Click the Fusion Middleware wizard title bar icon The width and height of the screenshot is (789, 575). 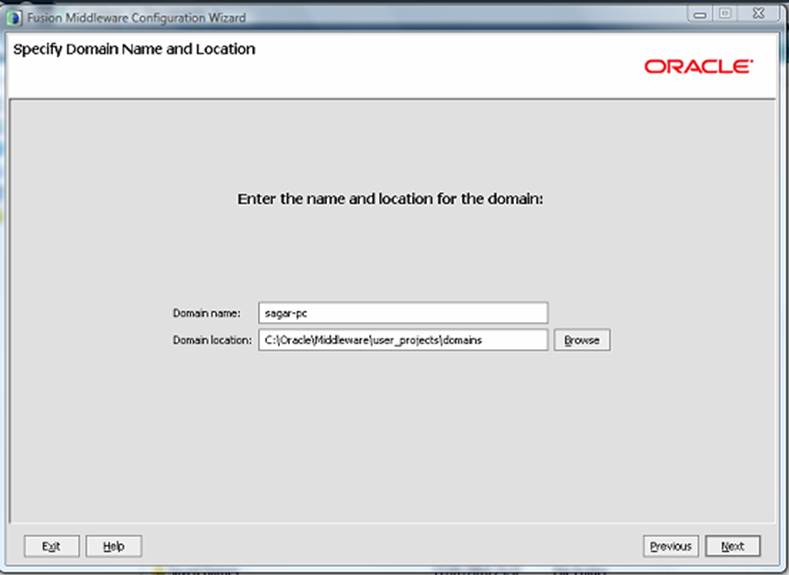point(15,17)
